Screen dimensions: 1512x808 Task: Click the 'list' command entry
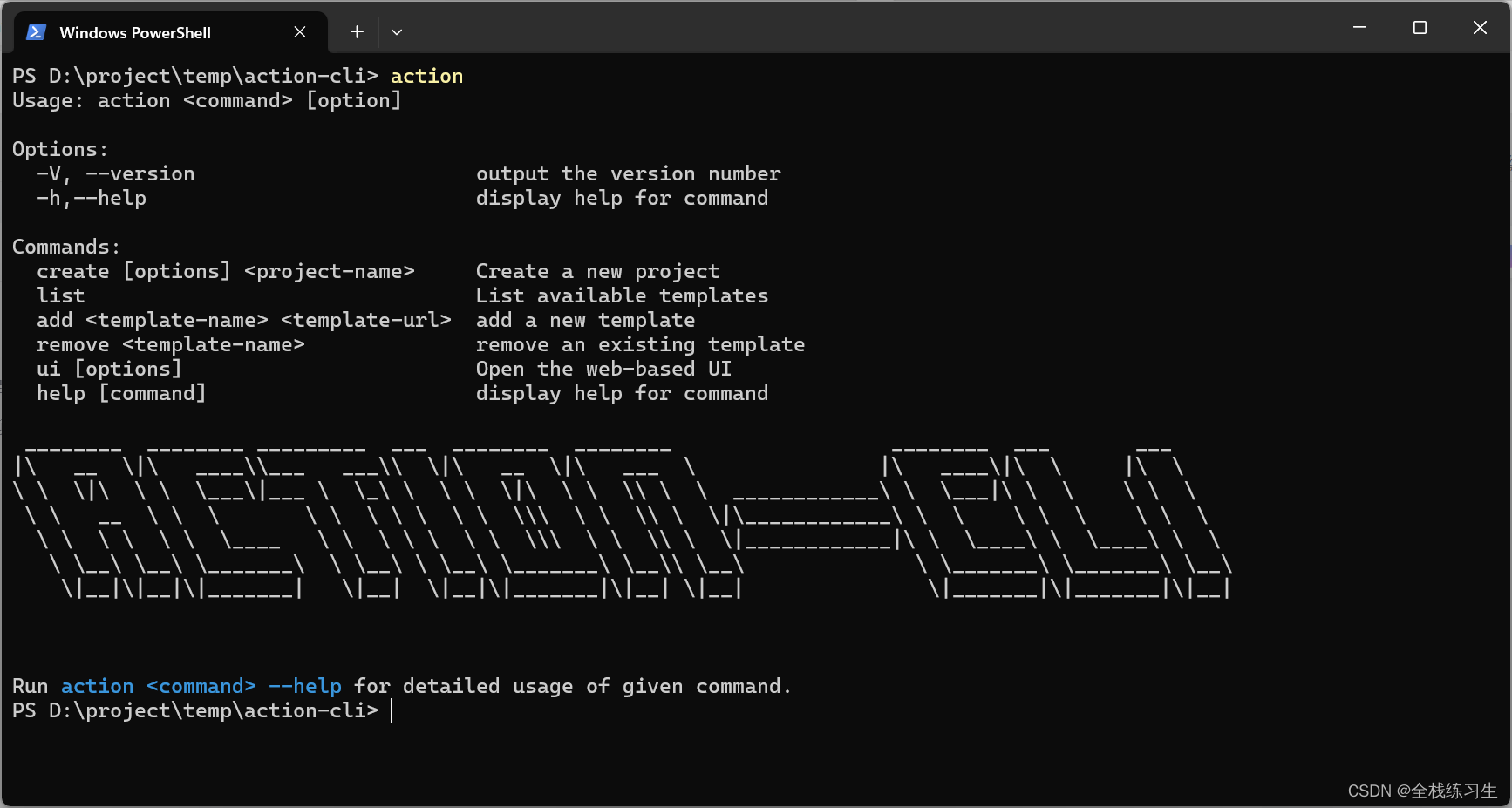click(61, 296)
